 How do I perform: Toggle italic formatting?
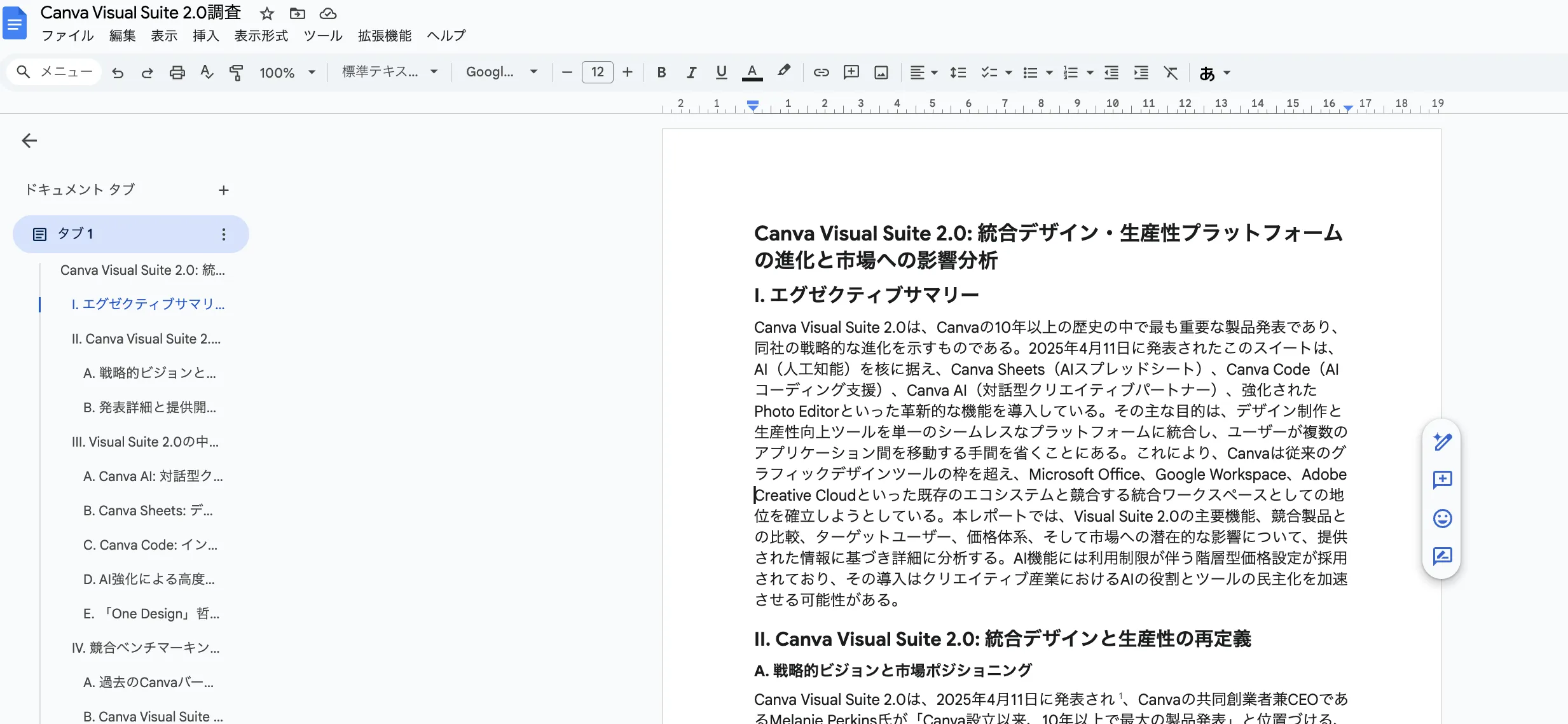(691, 73)
